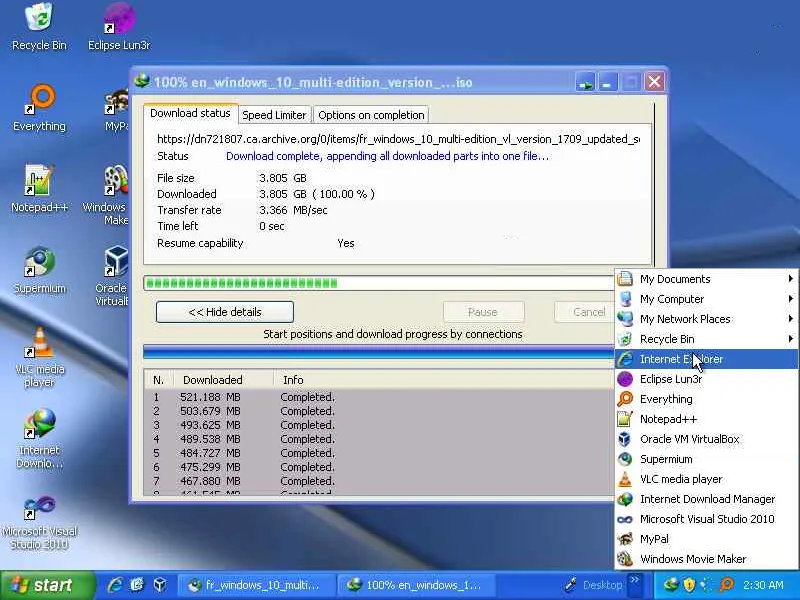Screen dimensions: 800x600
Task: Select connection row with 489.538 MB
Action: coord(379,439)
